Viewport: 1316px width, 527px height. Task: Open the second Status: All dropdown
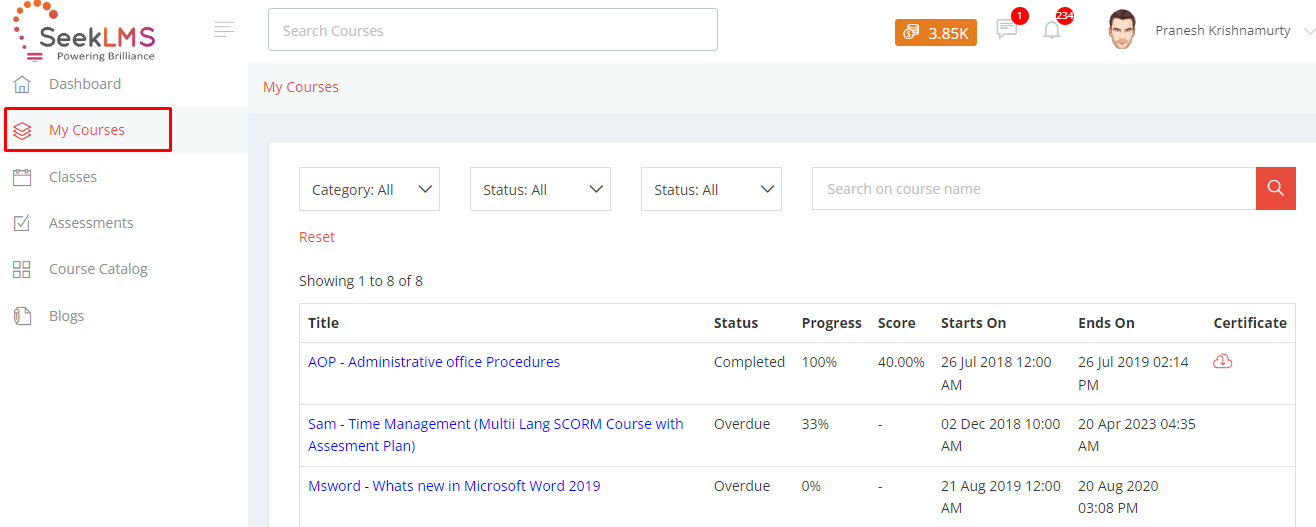[711, 189]
